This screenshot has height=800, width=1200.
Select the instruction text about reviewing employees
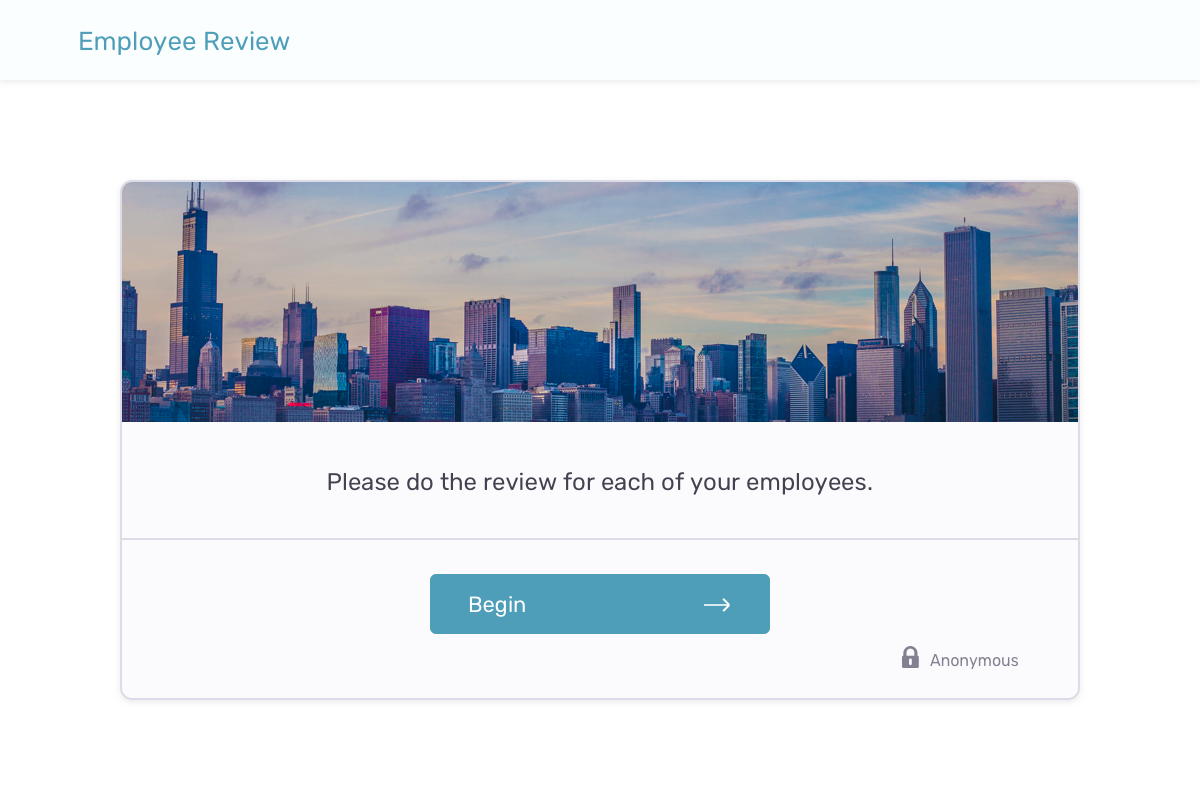point(599,482)
